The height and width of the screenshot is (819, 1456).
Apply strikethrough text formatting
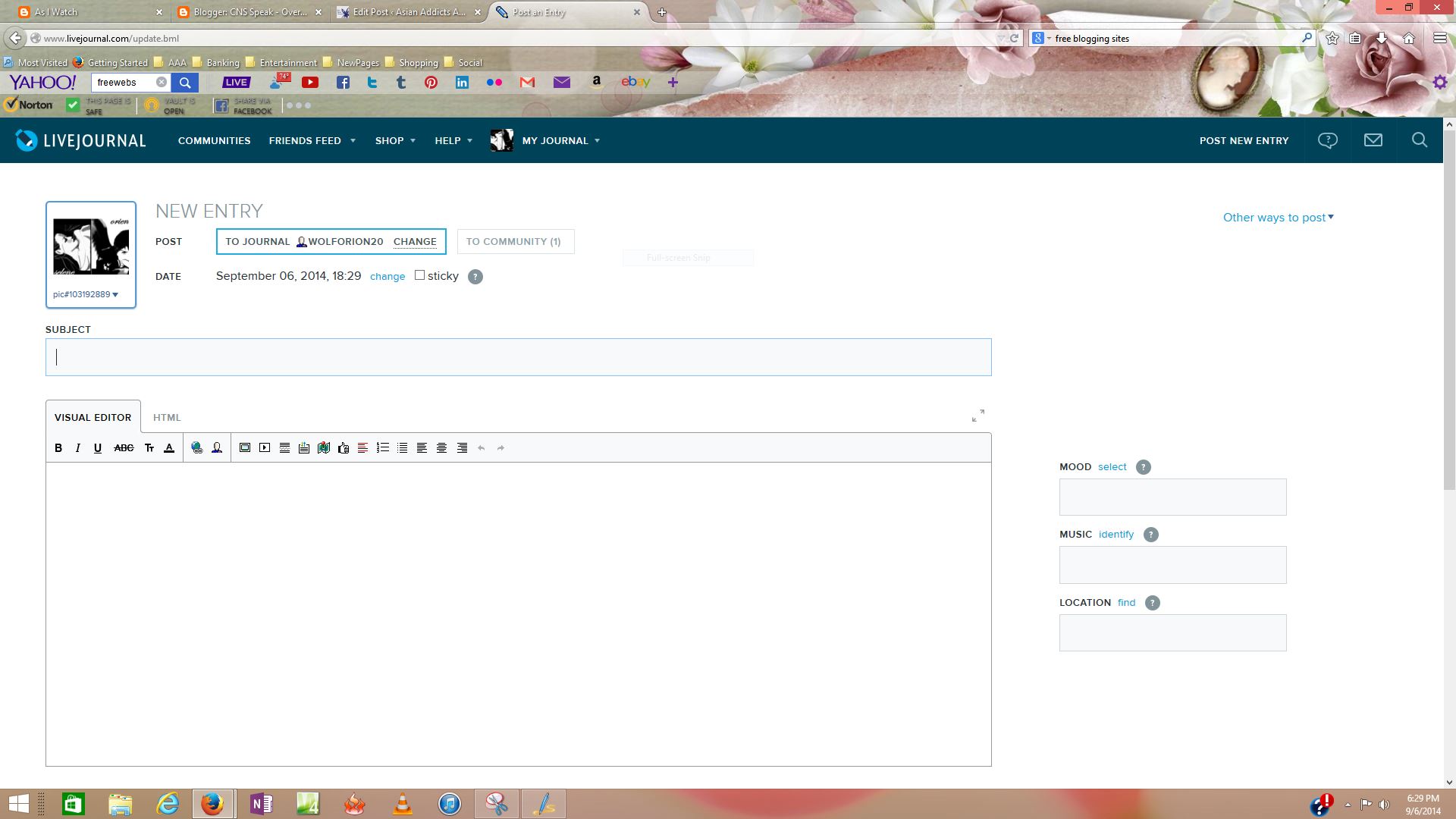click(x=124, y=448)
